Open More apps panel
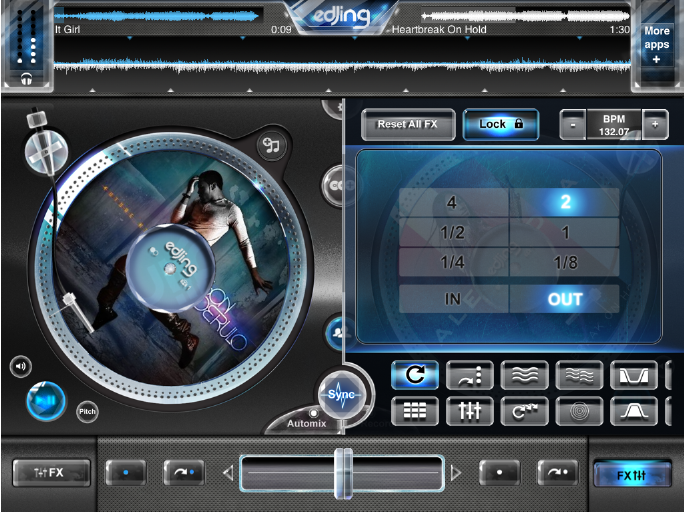 tap(657, 44)
